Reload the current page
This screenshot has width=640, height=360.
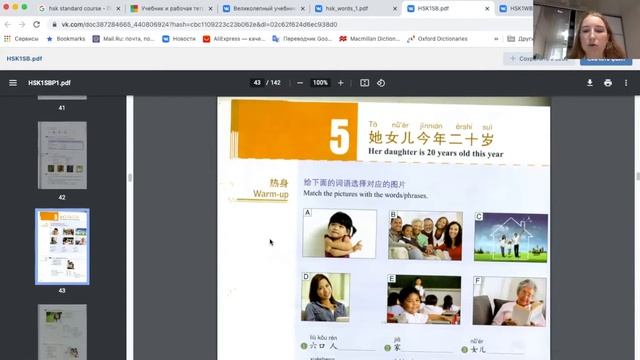pyautogui.click(x=37, y=24)
